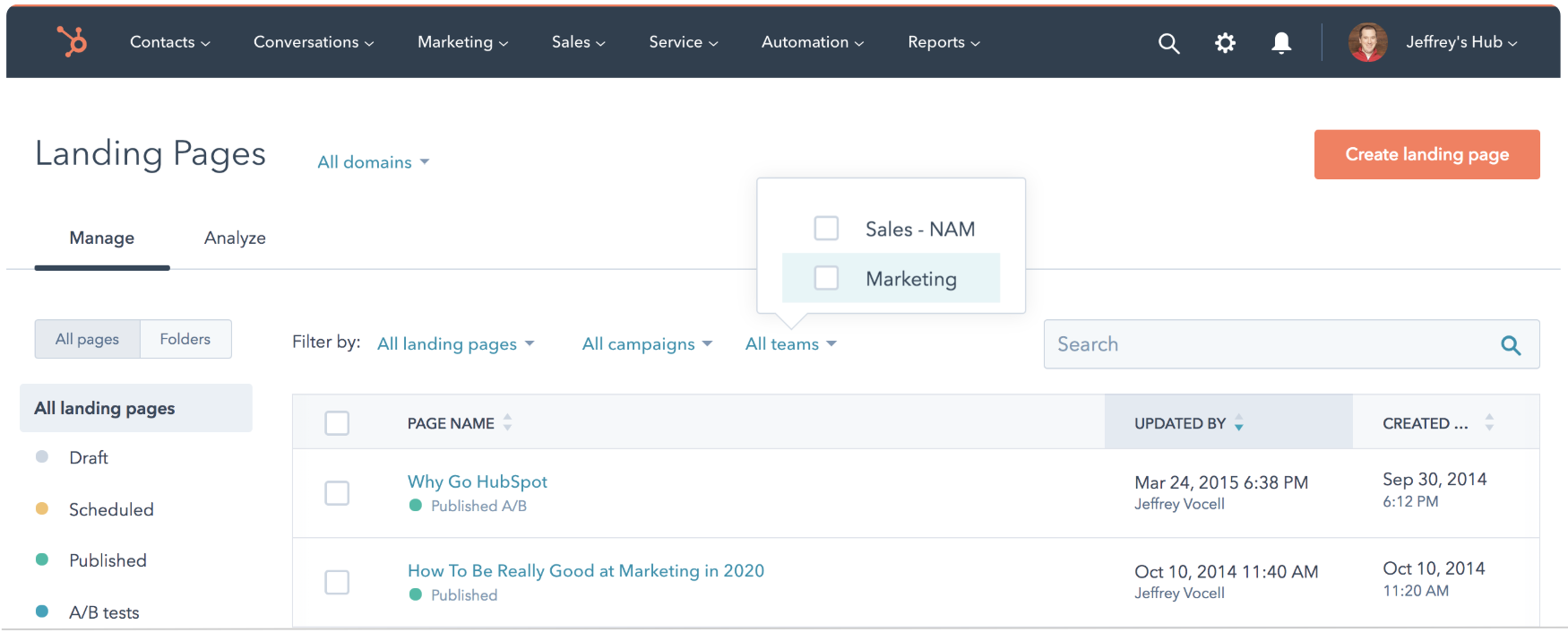Click Oct 10, 2014 11:40 AM cell
This screenshot has width=1568, height=633.
[x=1226, y=571]
